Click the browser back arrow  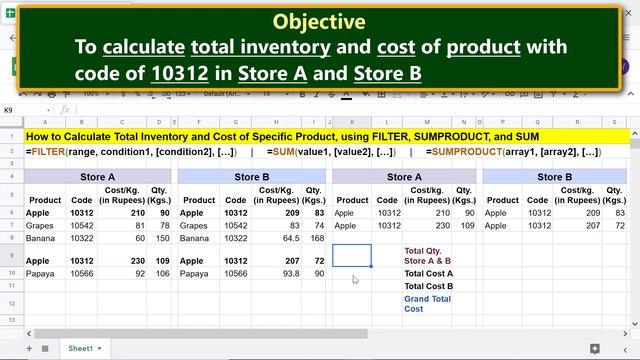tap(13, 38)
